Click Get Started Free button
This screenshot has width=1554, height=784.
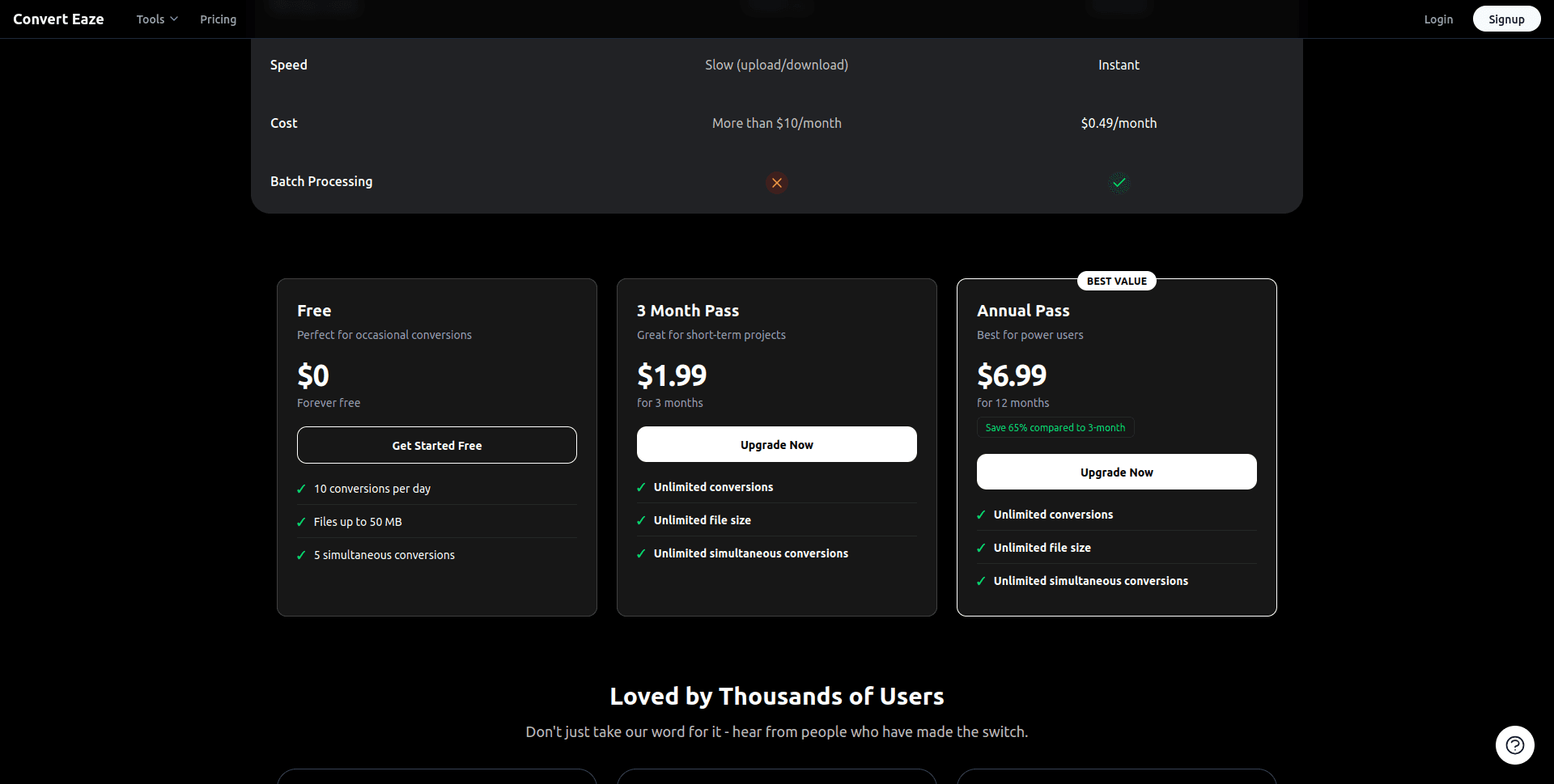436,445
